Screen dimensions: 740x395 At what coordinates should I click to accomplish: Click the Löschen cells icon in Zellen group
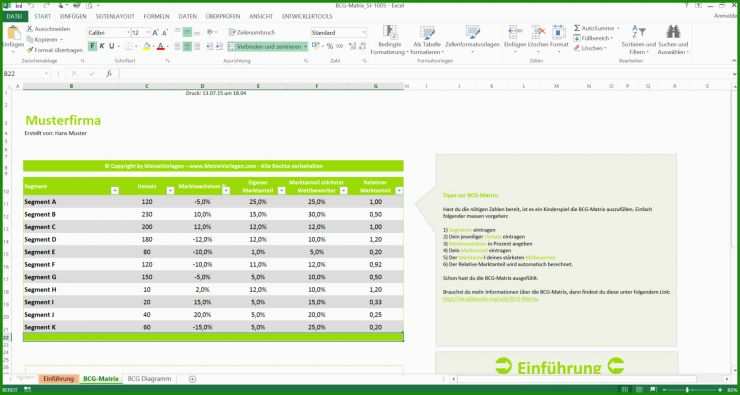click(x=538, y=32)
